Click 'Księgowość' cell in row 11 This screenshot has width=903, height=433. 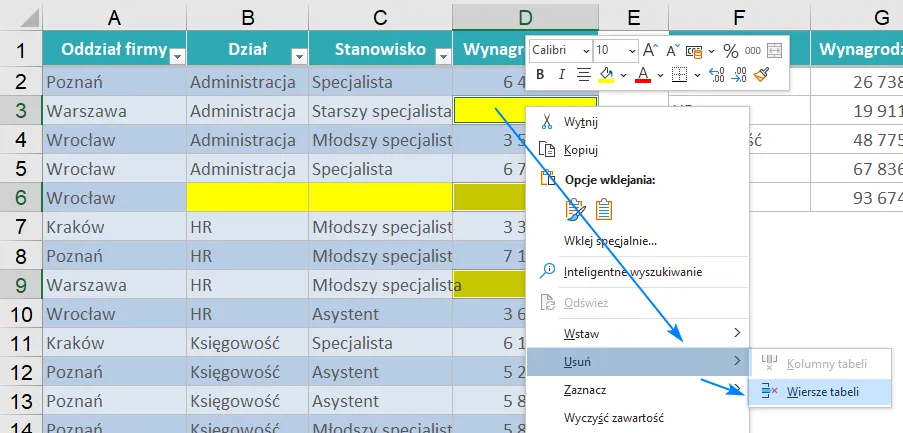(x=248, y=343)
